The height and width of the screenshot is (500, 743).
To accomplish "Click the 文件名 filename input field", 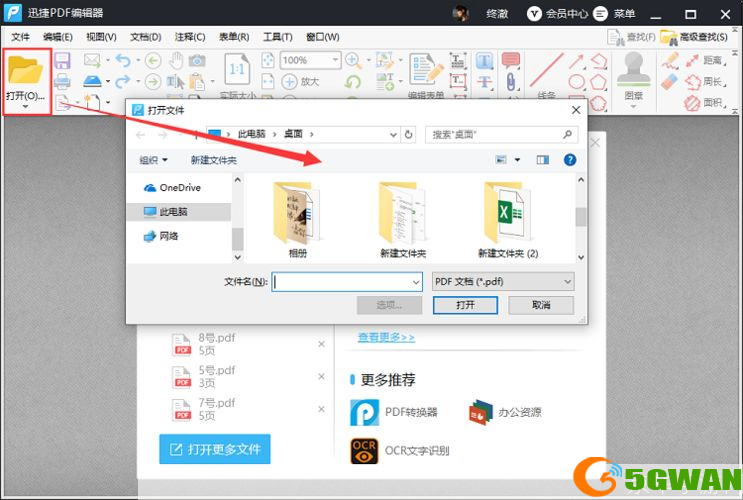I will 347,282.
